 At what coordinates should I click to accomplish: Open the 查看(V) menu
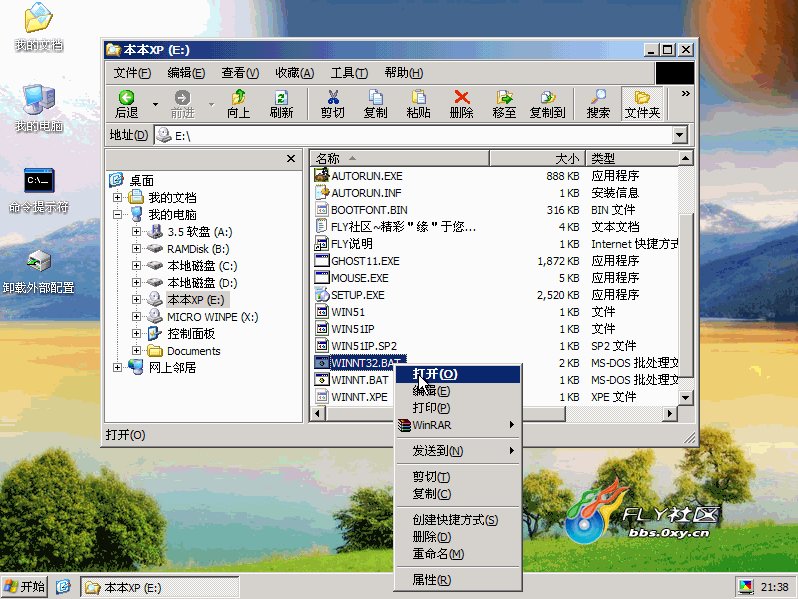coord(240,73)
